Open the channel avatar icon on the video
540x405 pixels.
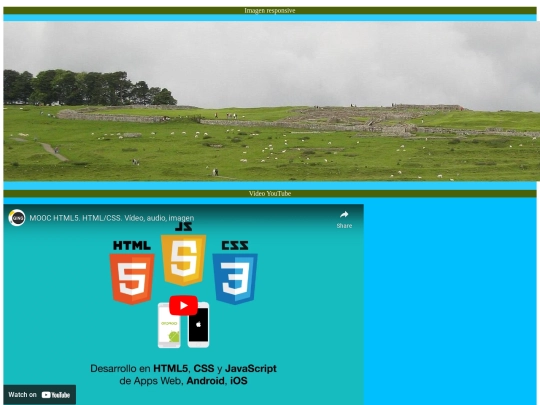click(17, 218)
